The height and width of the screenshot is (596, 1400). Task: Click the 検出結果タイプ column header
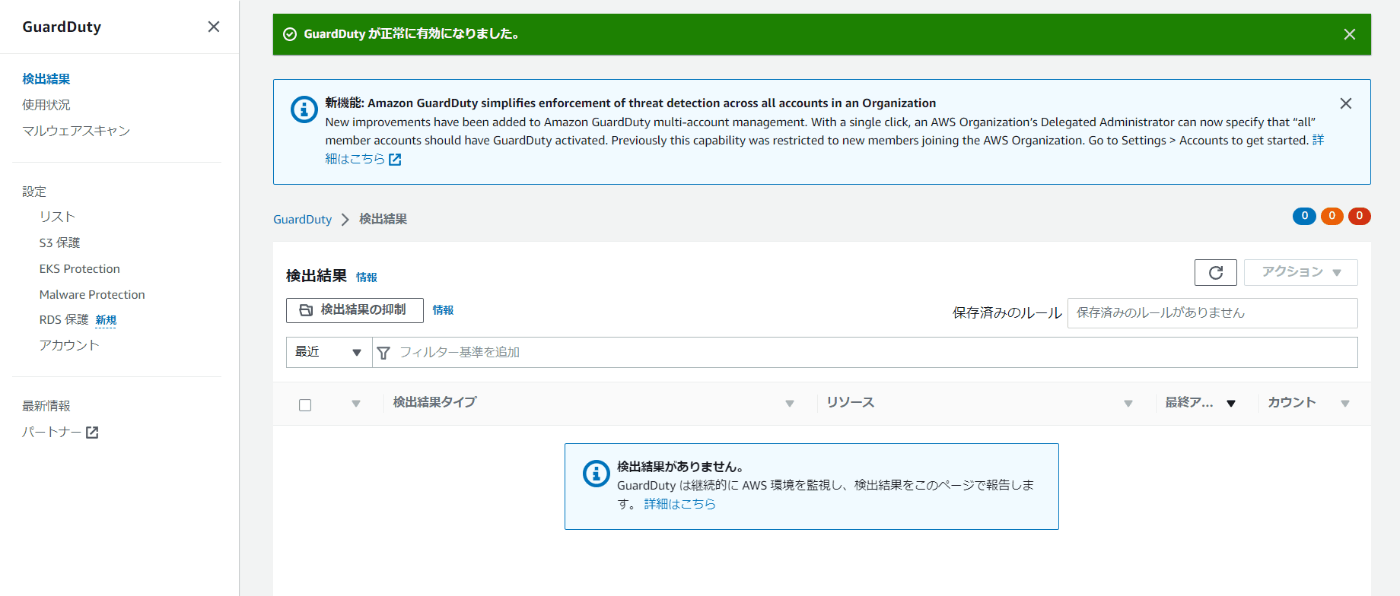coord(434,403)
